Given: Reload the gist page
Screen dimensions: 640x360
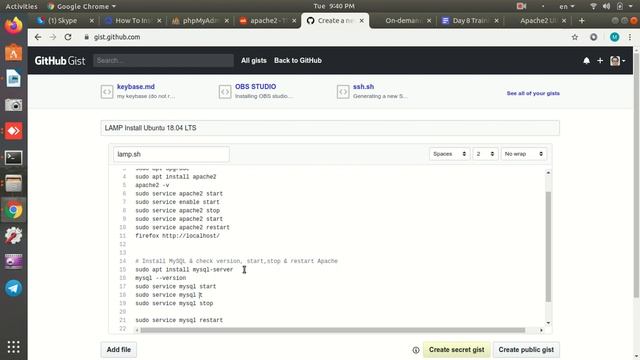Looking at the screenshot, I should (68, 37).
